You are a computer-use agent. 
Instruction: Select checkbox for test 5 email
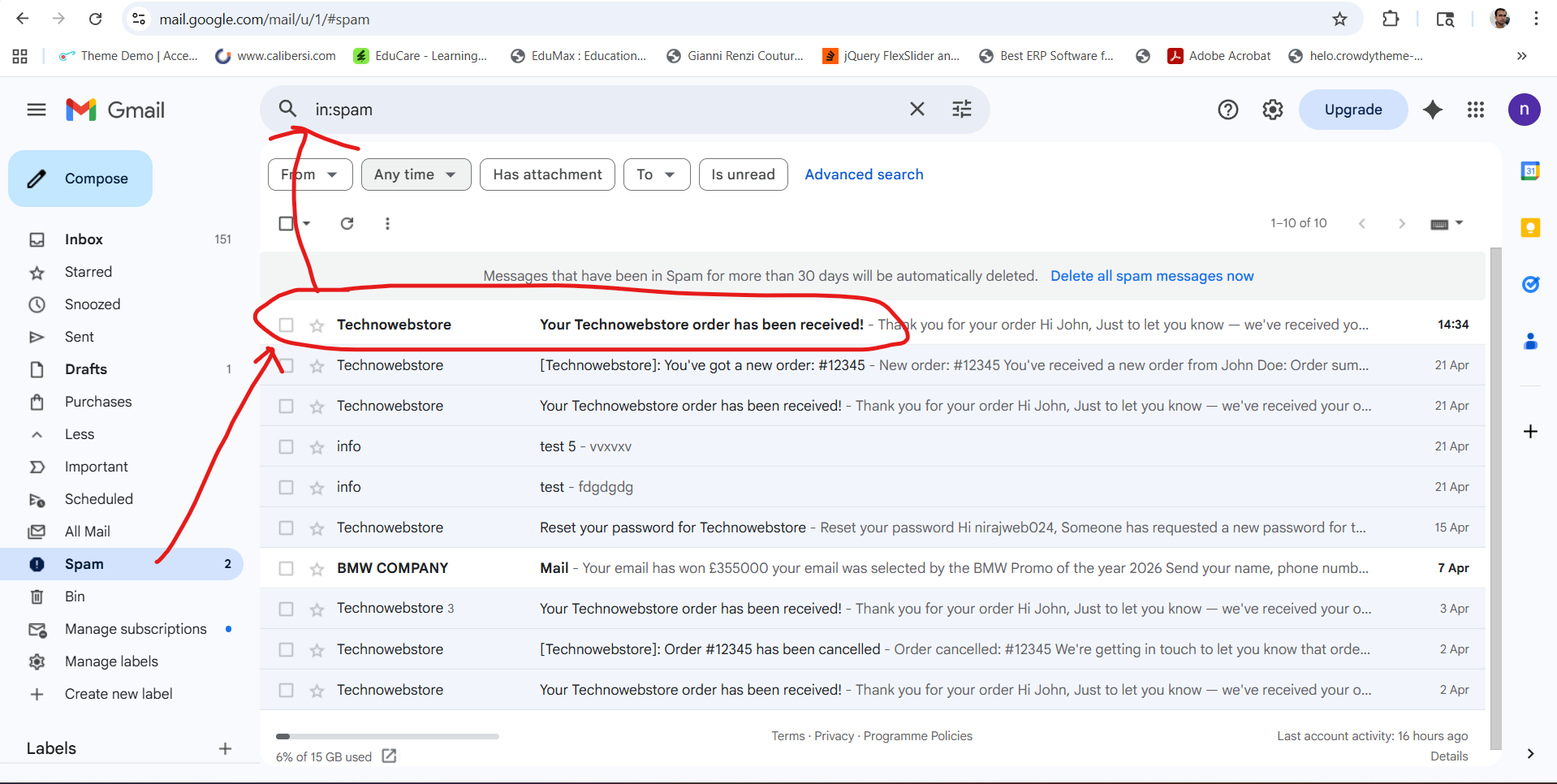click(286, 447)
